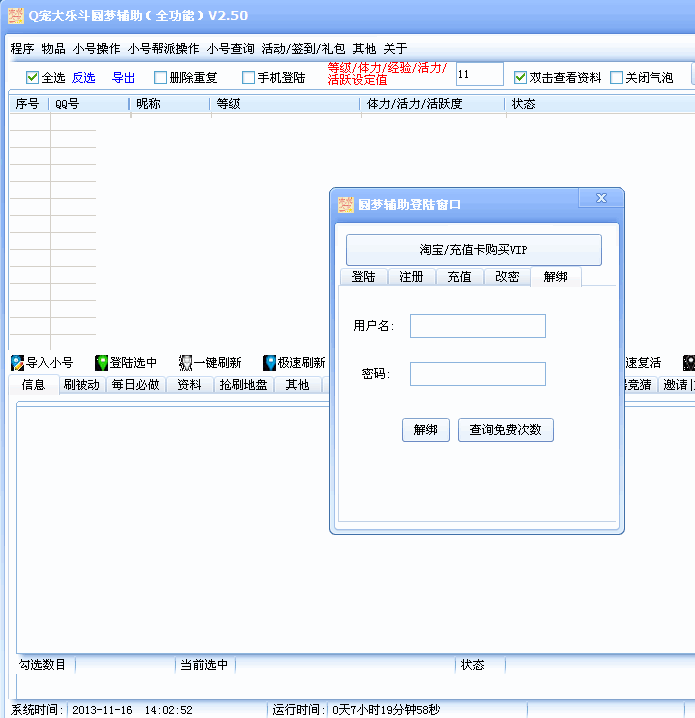The height and width of the screenshot is (718, 695).
Task: Open the 其他 menu in menu bar
Action: (364, 49)
